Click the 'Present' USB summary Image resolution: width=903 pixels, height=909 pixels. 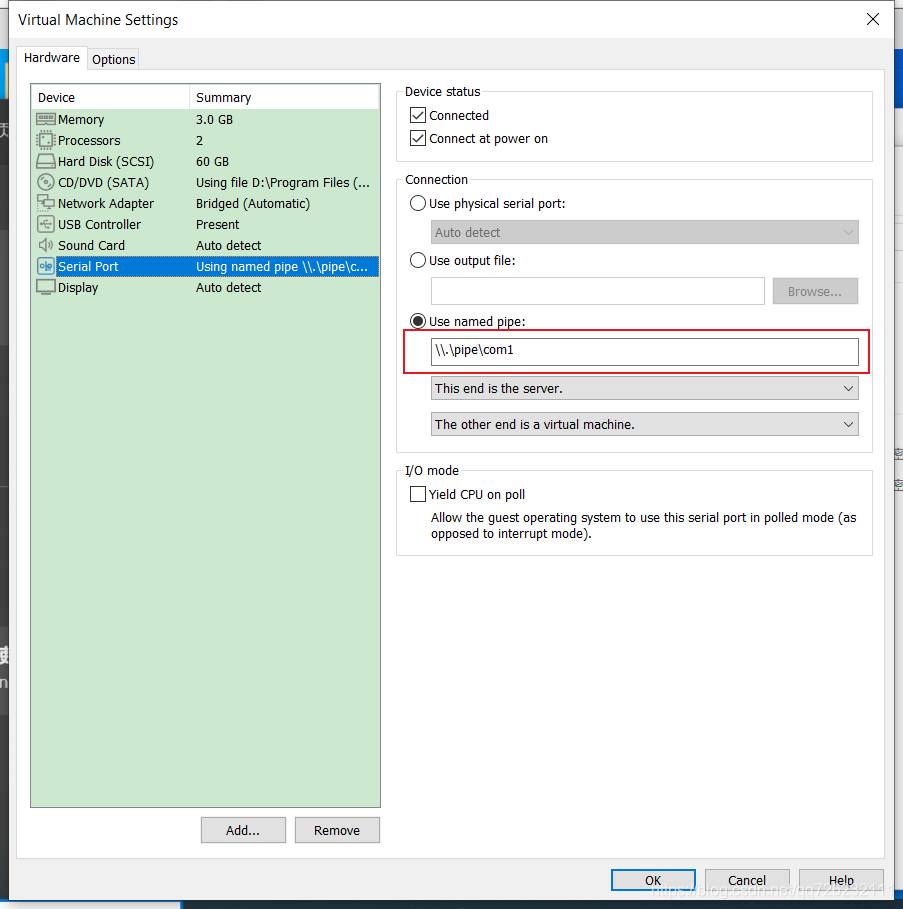tap(217, 224)
